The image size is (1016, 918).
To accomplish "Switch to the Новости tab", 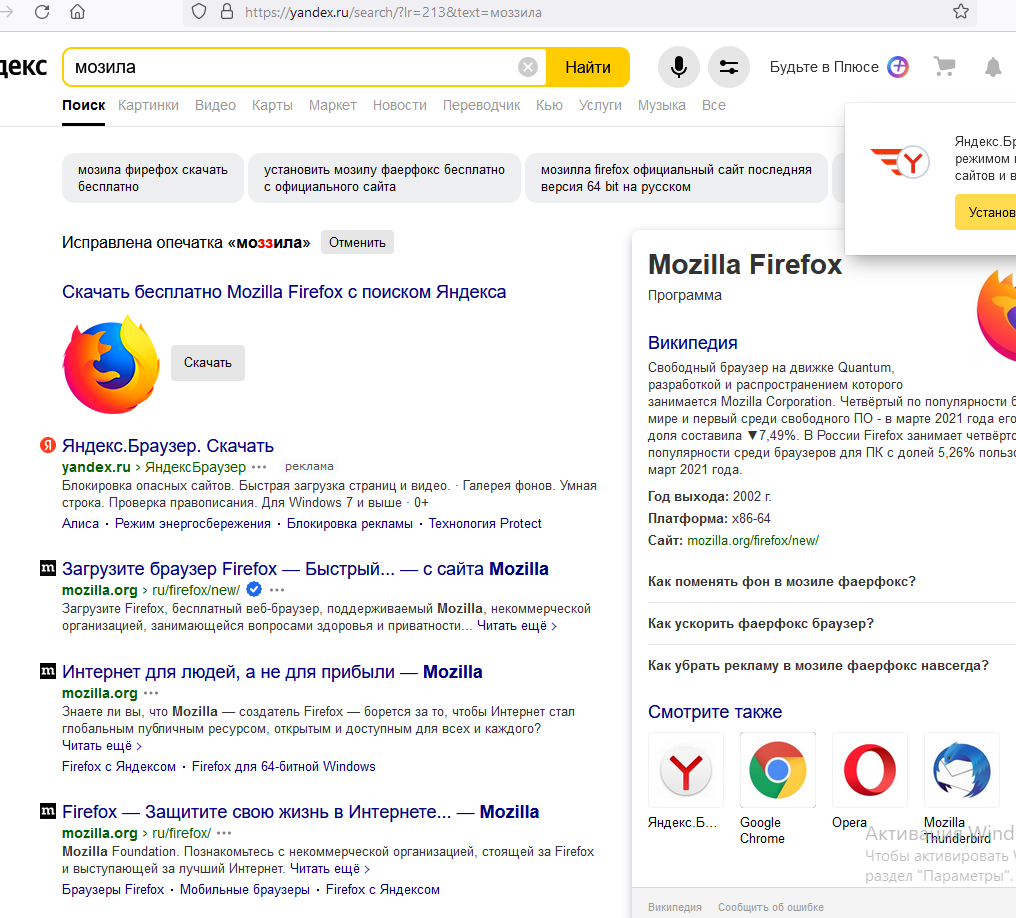I will click(x=400, y=105).
